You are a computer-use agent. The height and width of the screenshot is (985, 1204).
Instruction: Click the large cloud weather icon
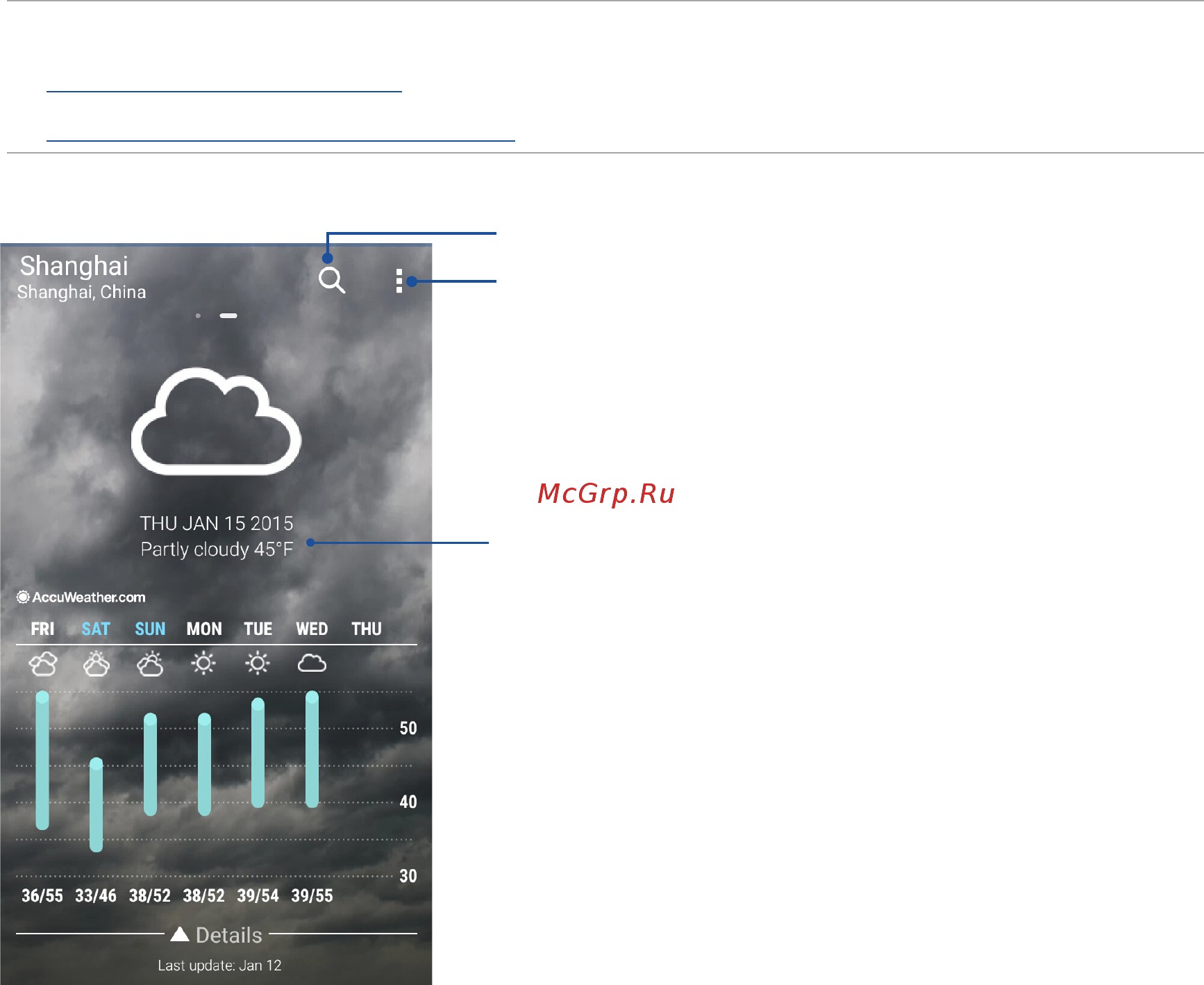click(216, 422)
